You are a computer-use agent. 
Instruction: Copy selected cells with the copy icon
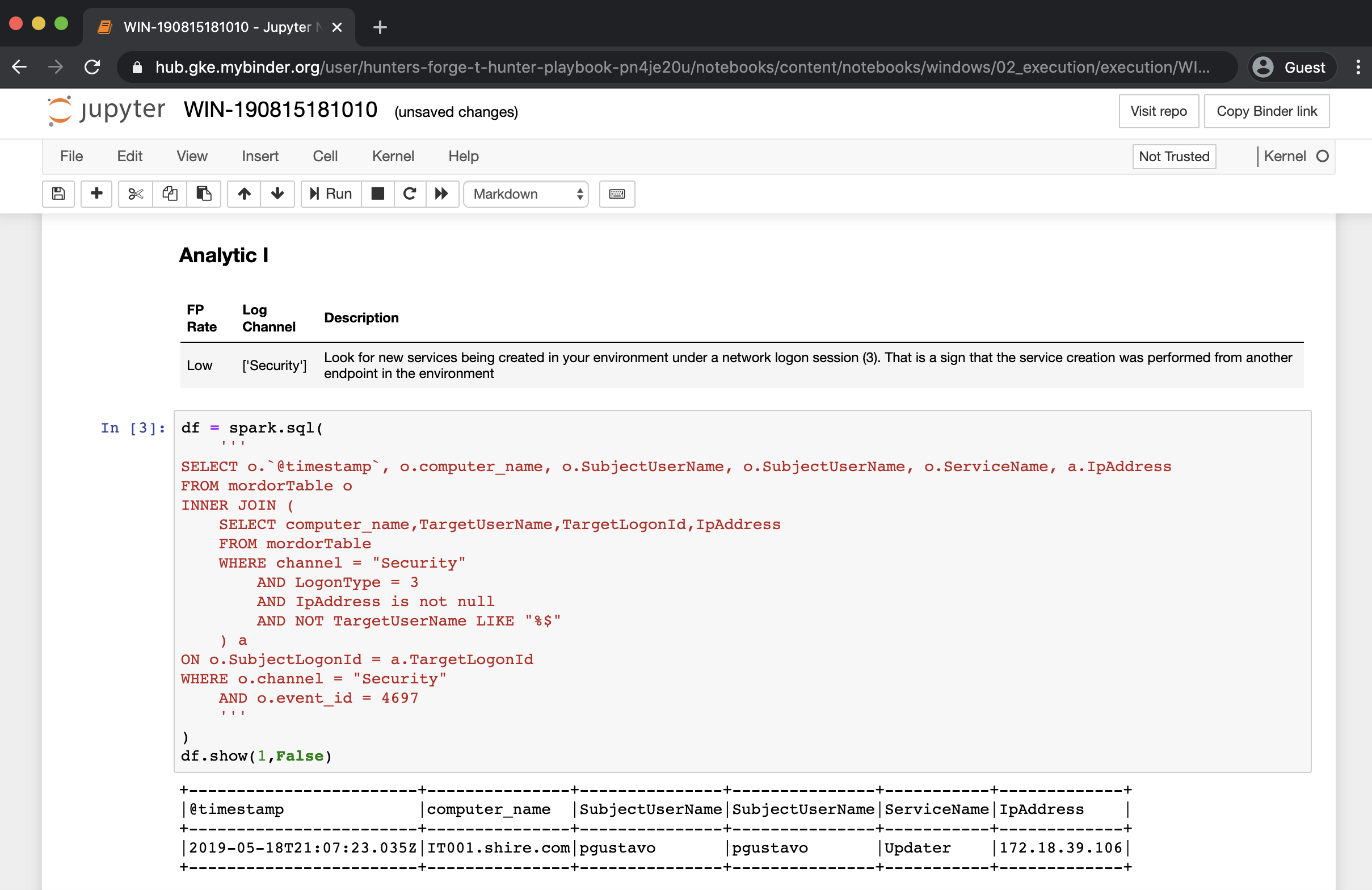click(170, 194)
